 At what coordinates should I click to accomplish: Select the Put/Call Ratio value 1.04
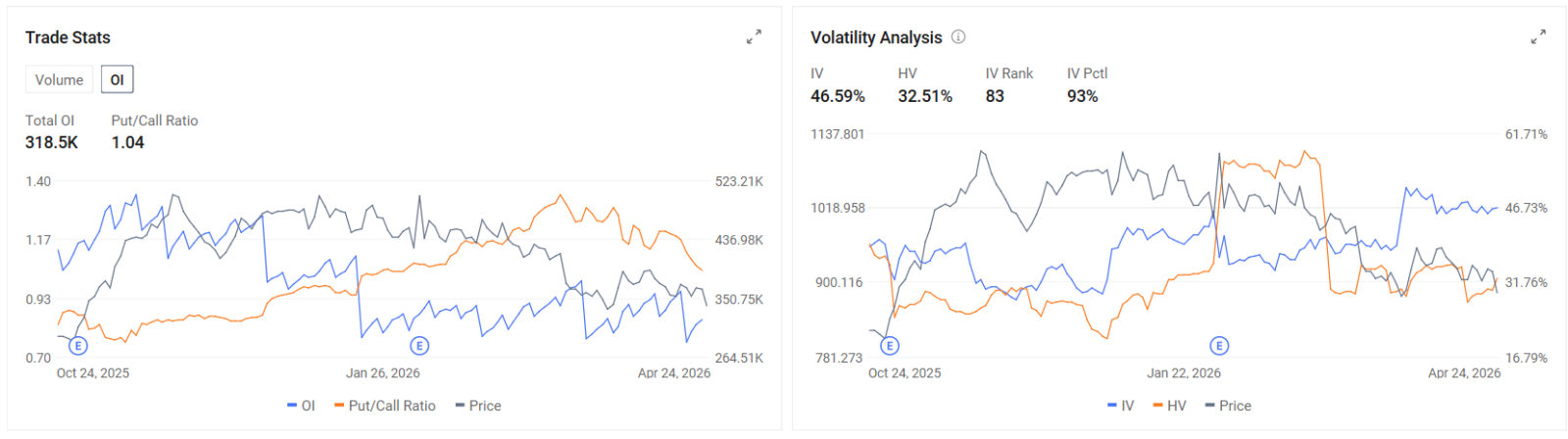pyautogui.click(x=127, y=142)
